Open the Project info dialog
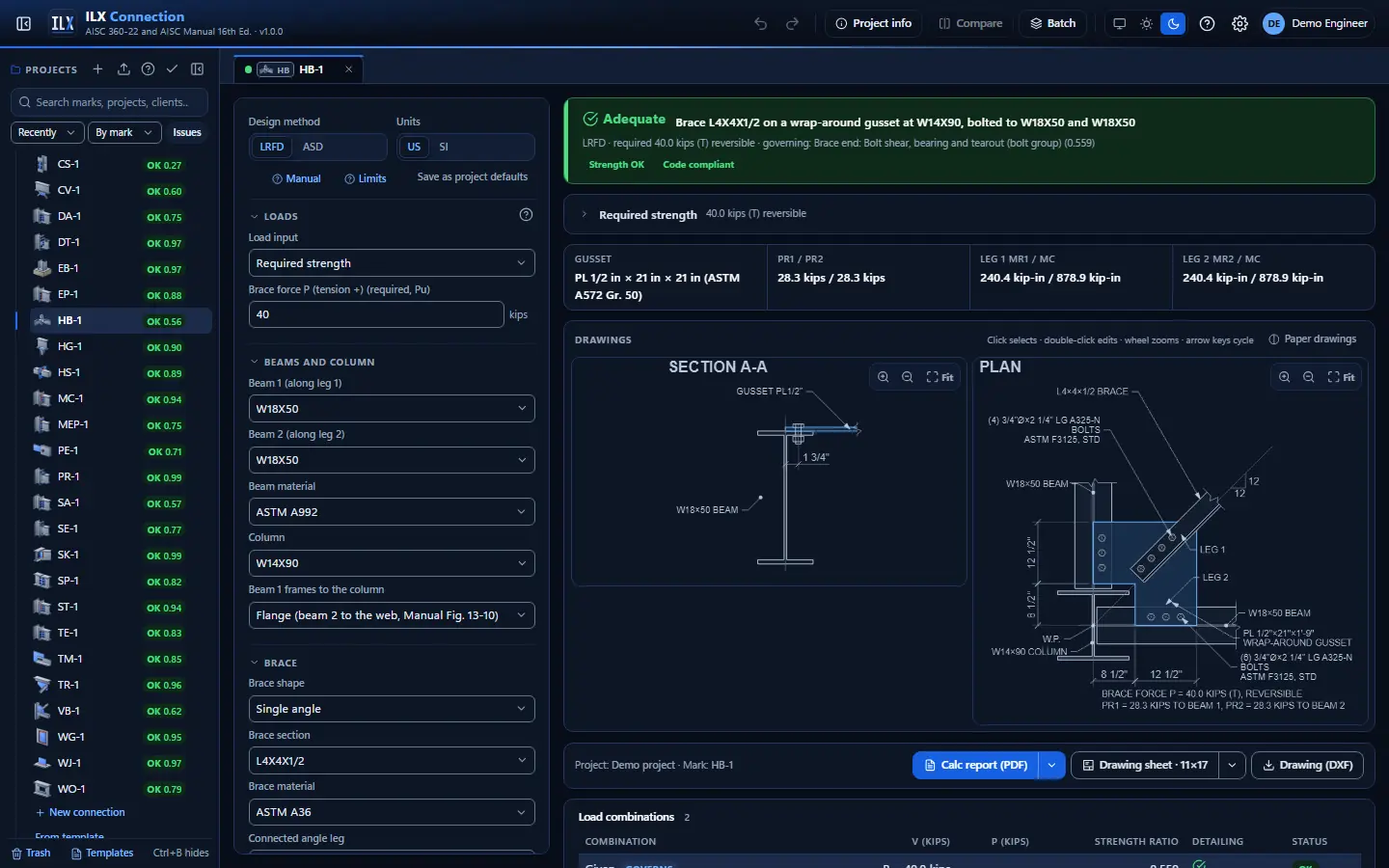 [874, 23]
